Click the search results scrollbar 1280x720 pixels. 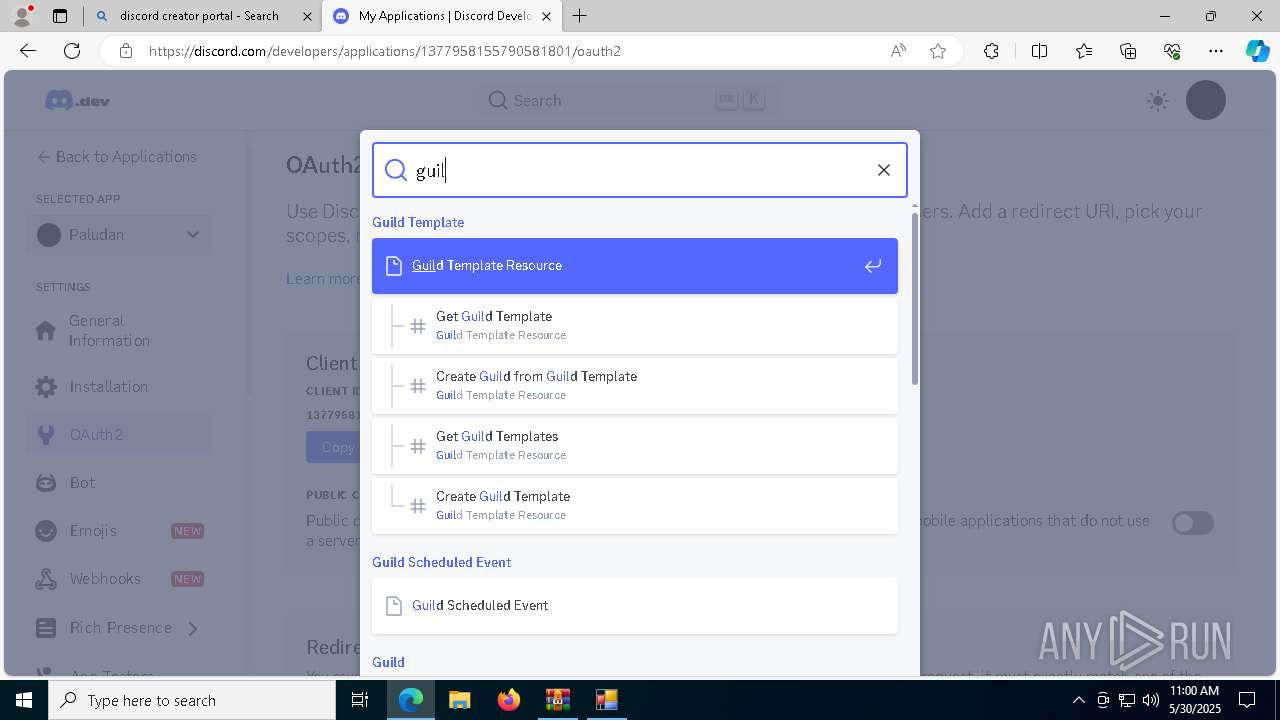(x=914, y=298)
